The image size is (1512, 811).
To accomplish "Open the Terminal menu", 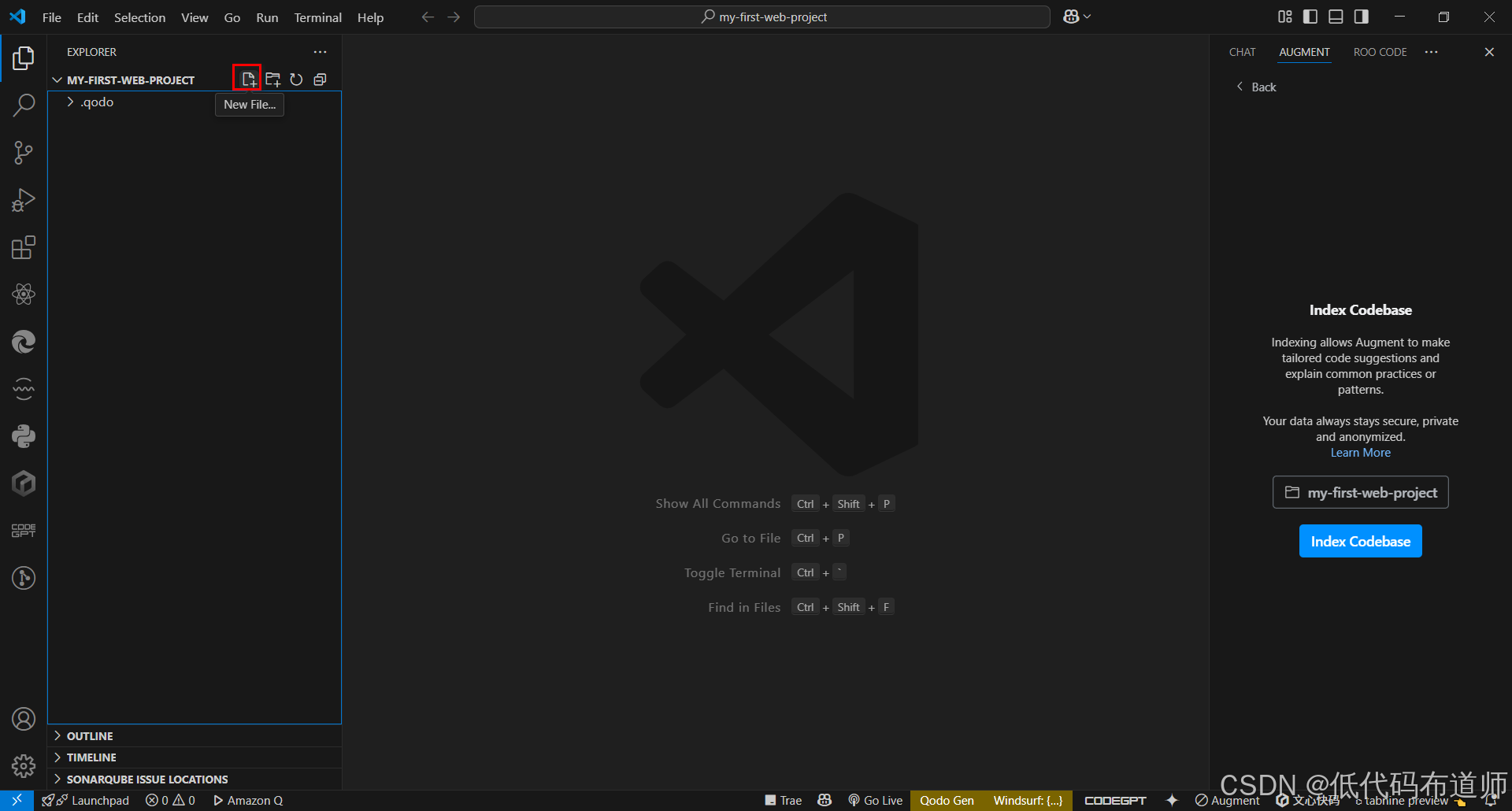I will tap(318, 17).
